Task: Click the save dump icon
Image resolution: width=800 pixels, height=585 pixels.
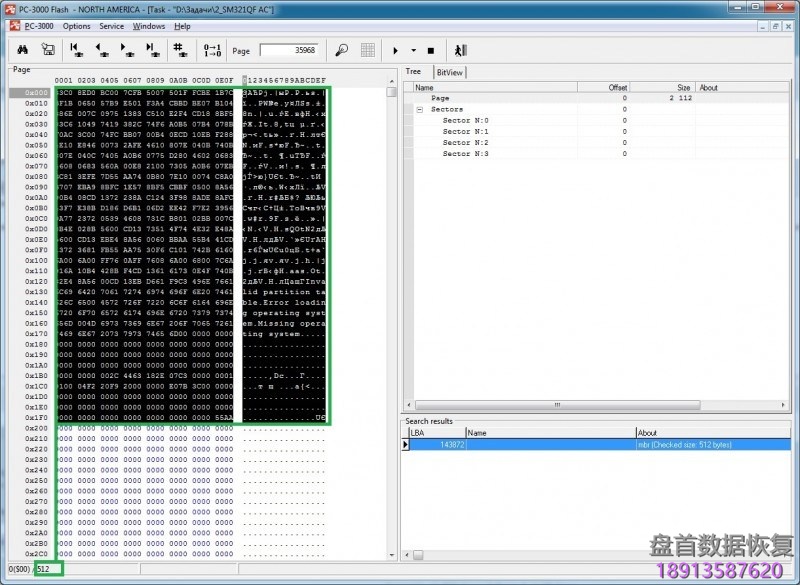Action: coord(47,50)
